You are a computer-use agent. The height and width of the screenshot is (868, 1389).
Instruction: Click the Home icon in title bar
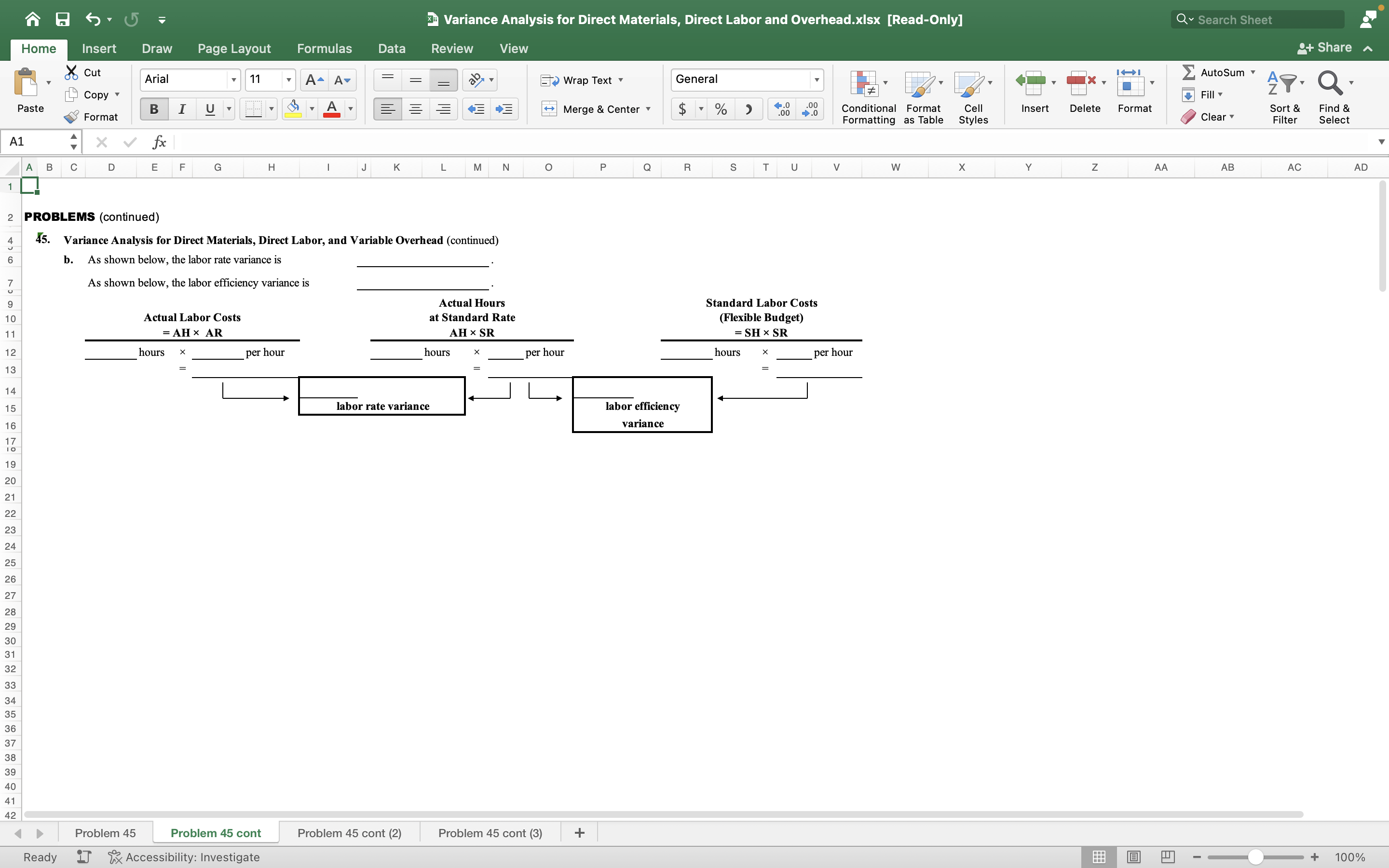[33, 19]
